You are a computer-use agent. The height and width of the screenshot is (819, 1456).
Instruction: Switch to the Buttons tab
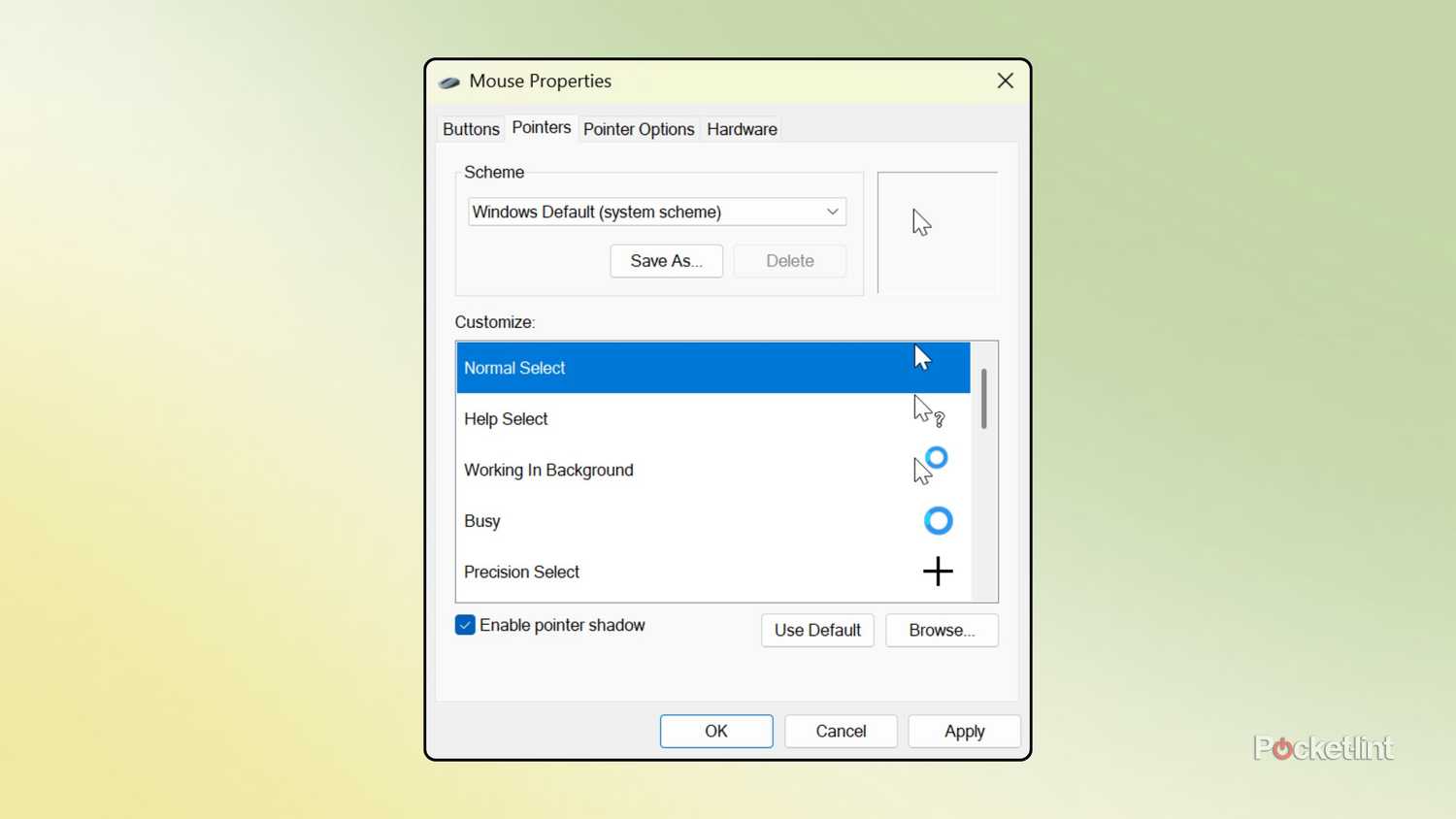click(x=471, y=129)
